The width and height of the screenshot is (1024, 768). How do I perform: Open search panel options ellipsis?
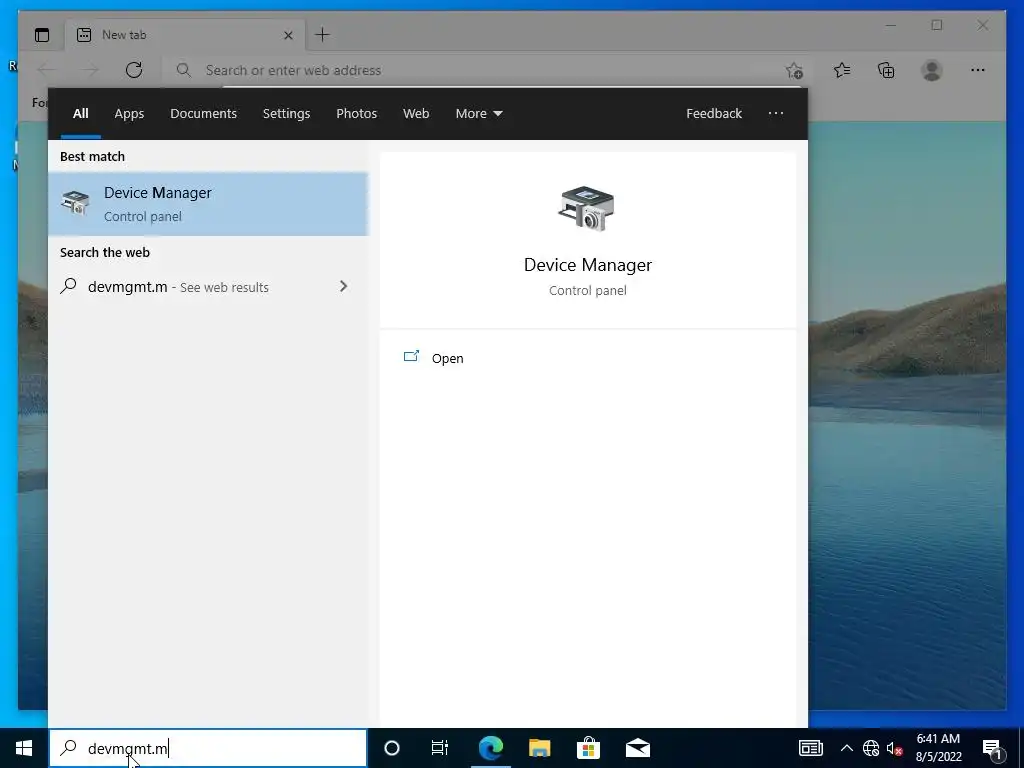(776, 114)
